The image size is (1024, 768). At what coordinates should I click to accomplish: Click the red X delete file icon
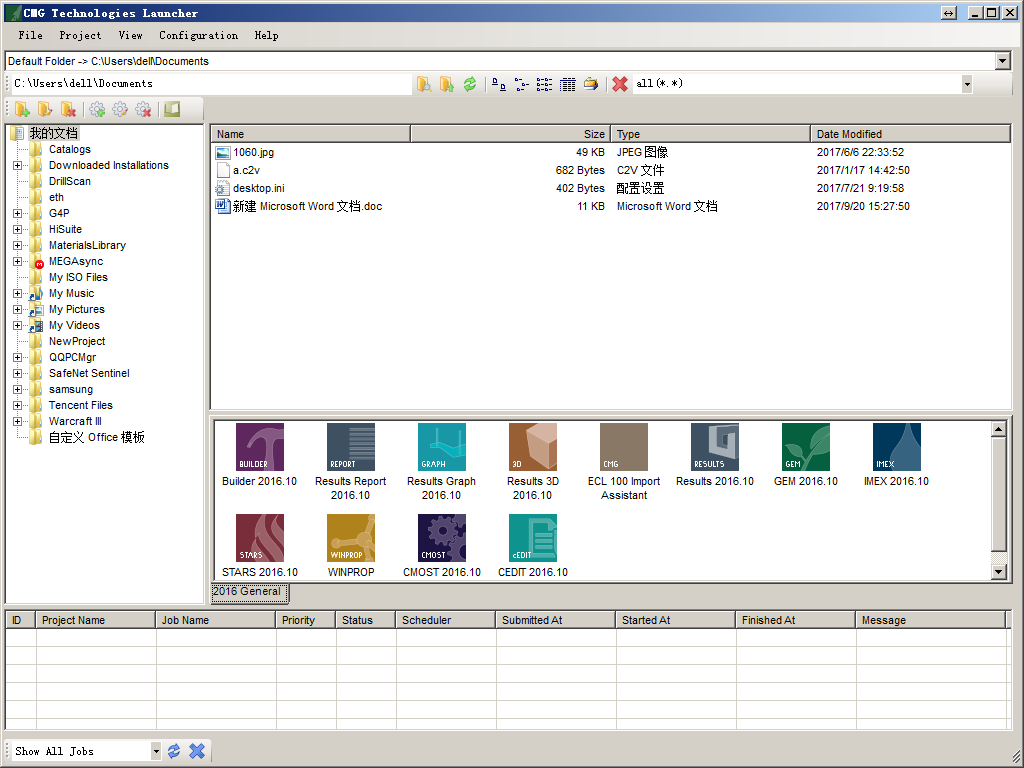pyautogui.click(x=620, y=84)
